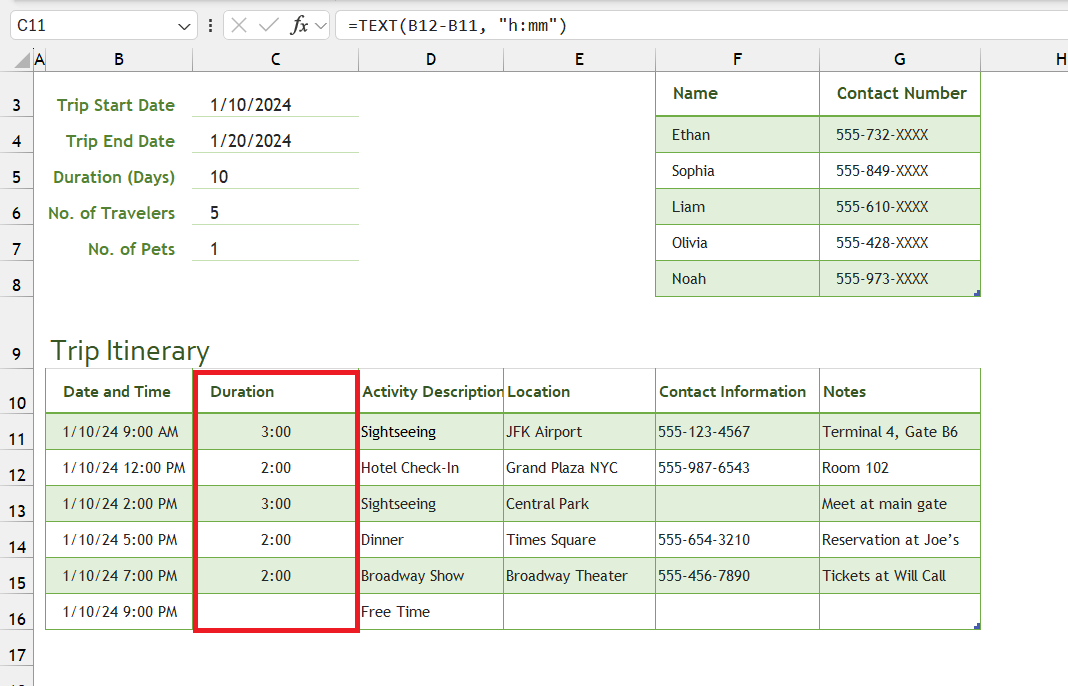Click the Free Time activity cell
Viewport: 1068px width, 686px height.
pos(431,612)
